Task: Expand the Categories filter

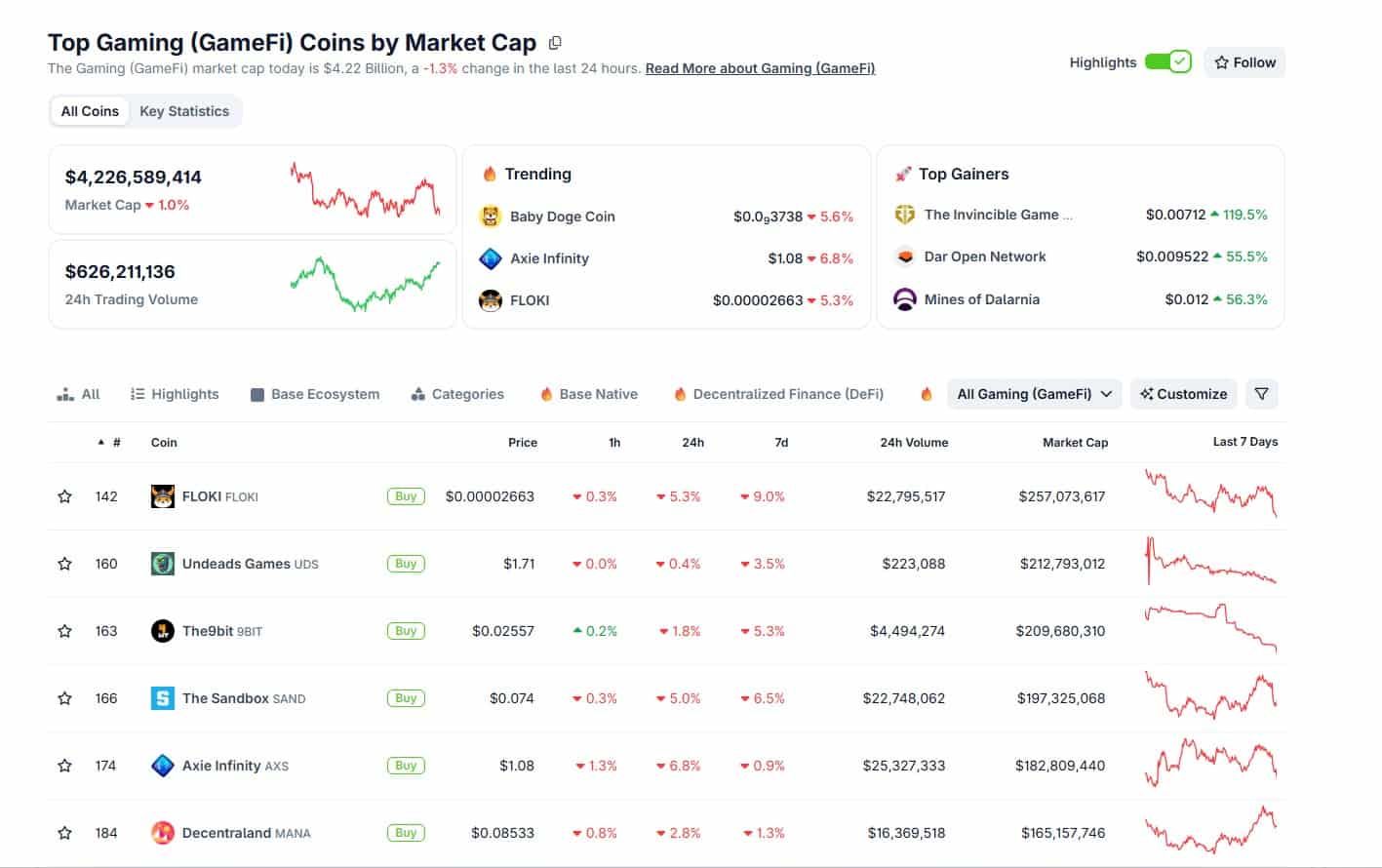Action: [456, 393]
